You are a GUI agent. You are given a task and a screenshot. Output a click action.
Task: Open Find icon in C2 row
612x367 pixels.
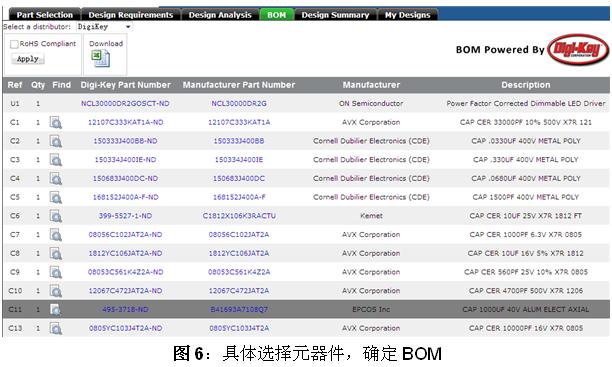tap(56, 141)
